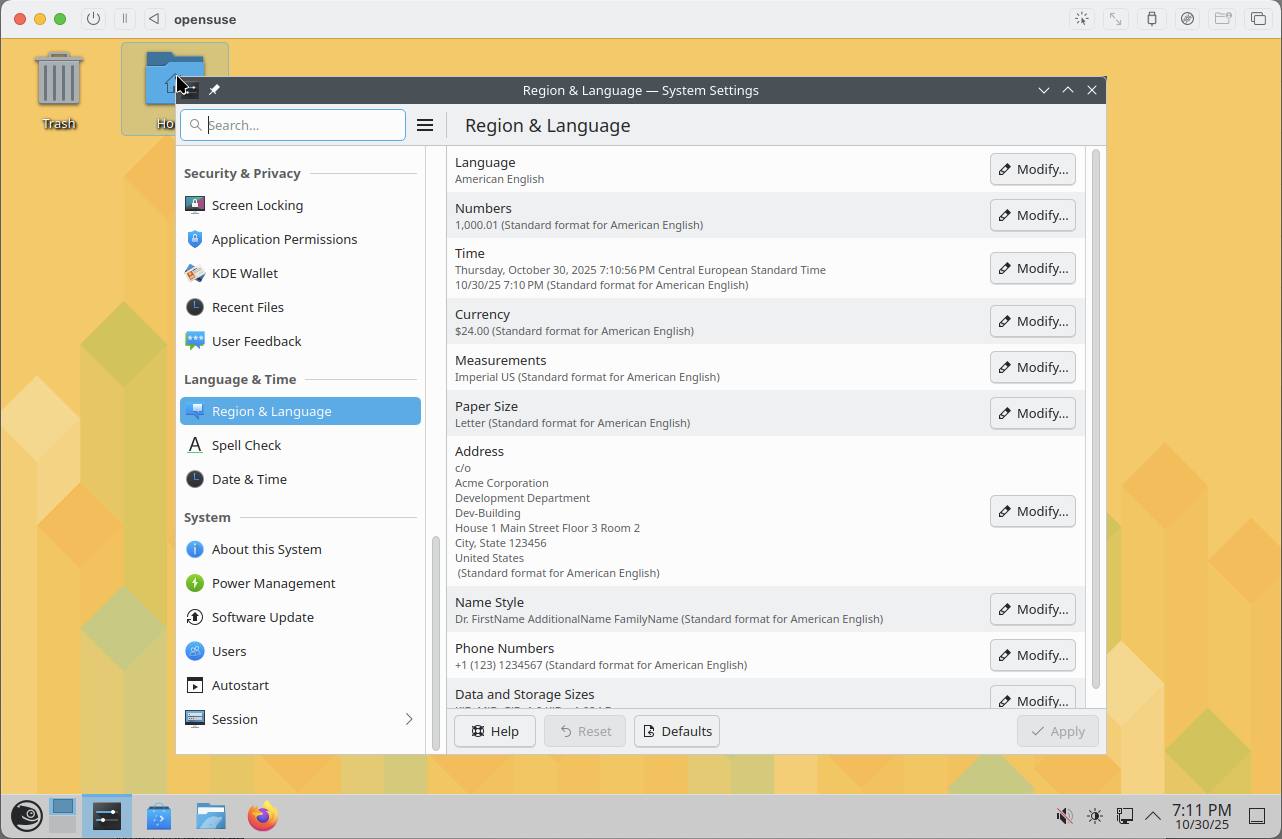1282x839 pixels.
Task: Show hidden system tray icons
Action: pos(1153,816)
